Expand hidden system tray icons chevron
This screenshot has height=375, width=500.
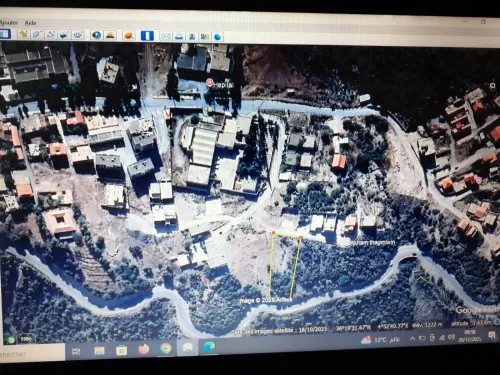pyautogui.click(x=412, y=339)
